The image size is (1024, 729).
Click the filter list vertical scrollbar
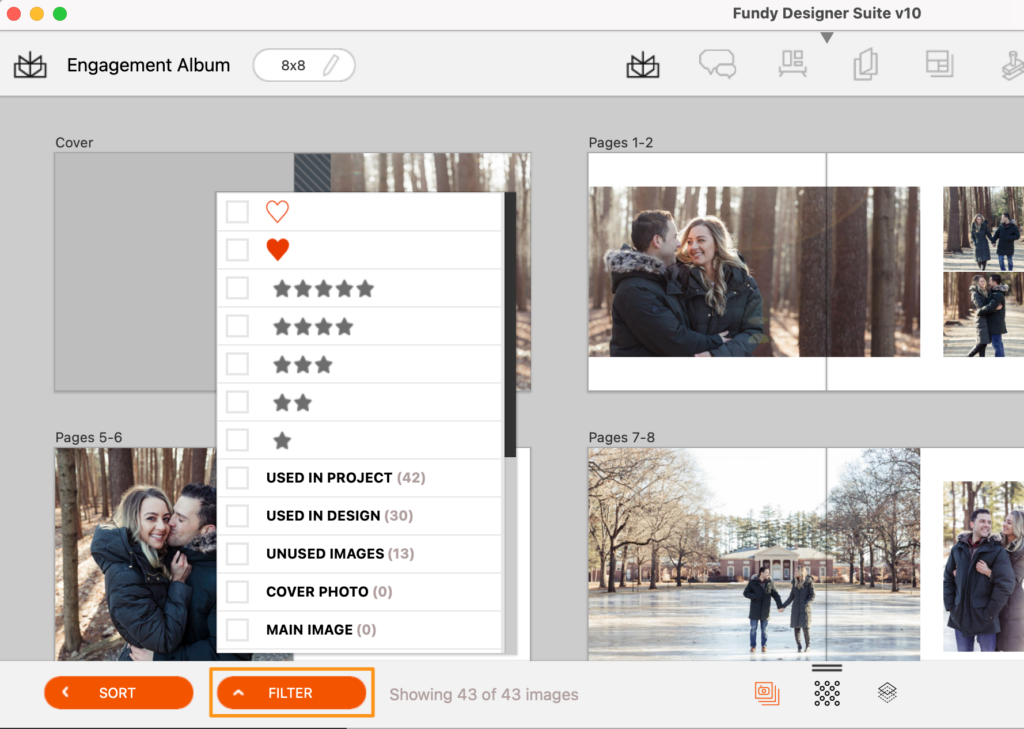[x=510, y=325]
